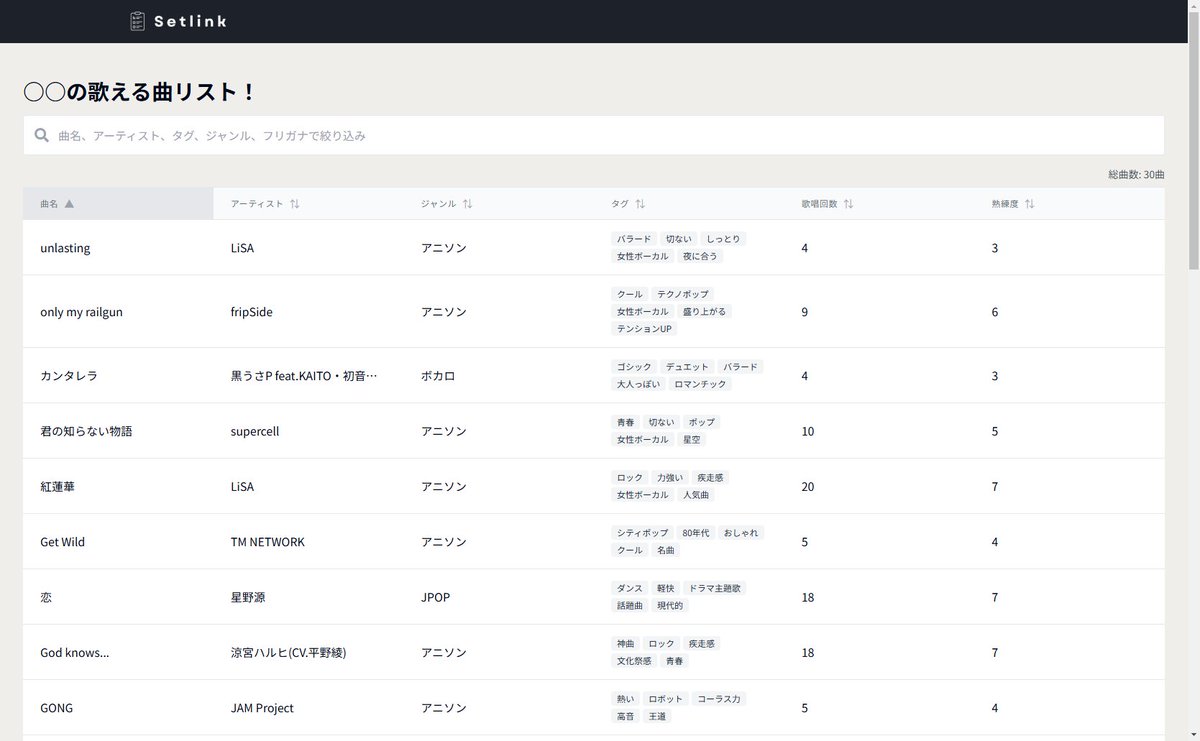The height and width of the screenshot is (741, 1200).
Task: Select the song title GONG
Action: pos(56,708)
